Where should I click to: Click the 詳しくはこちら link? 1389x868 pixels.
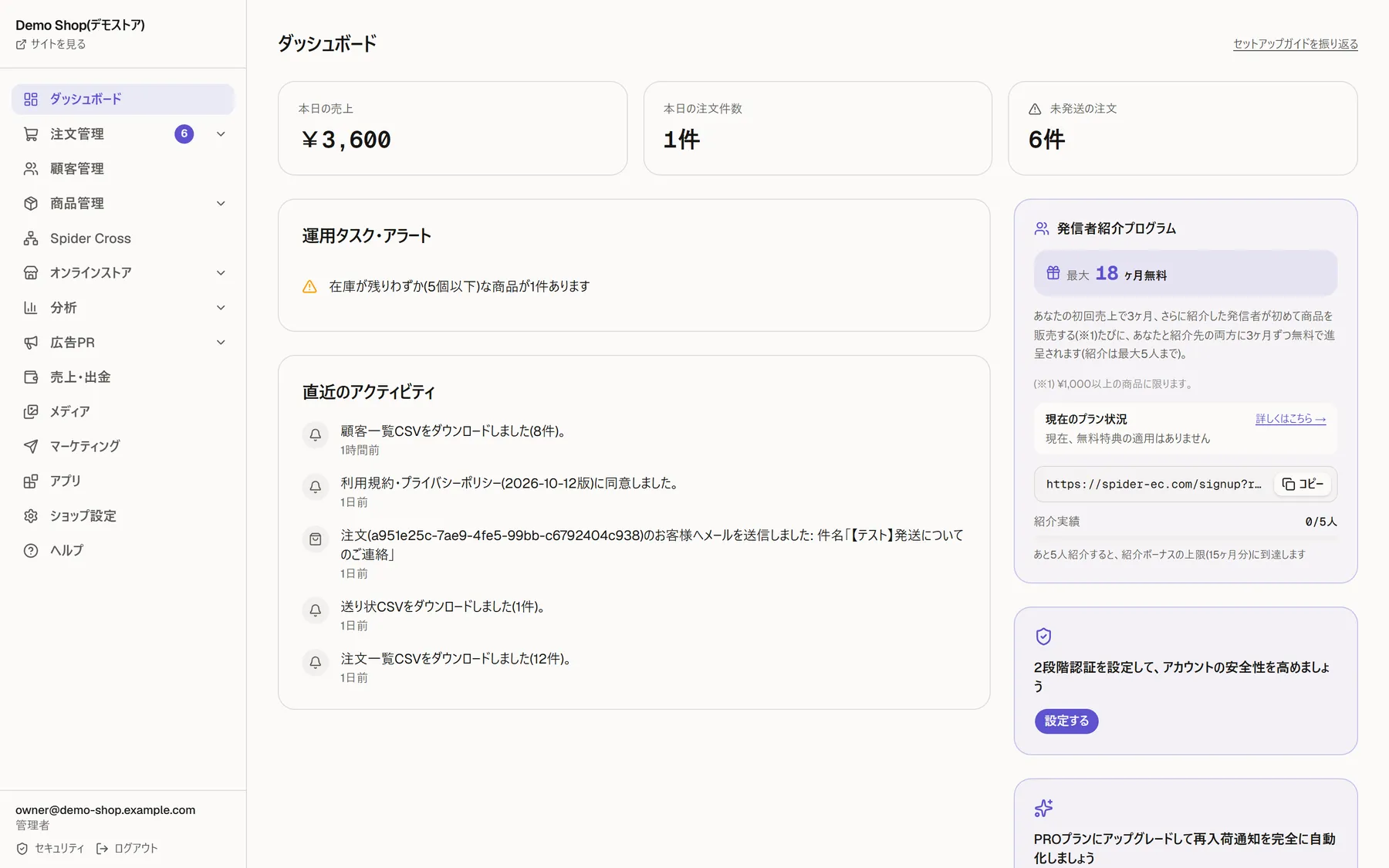tap(1290, 419)
